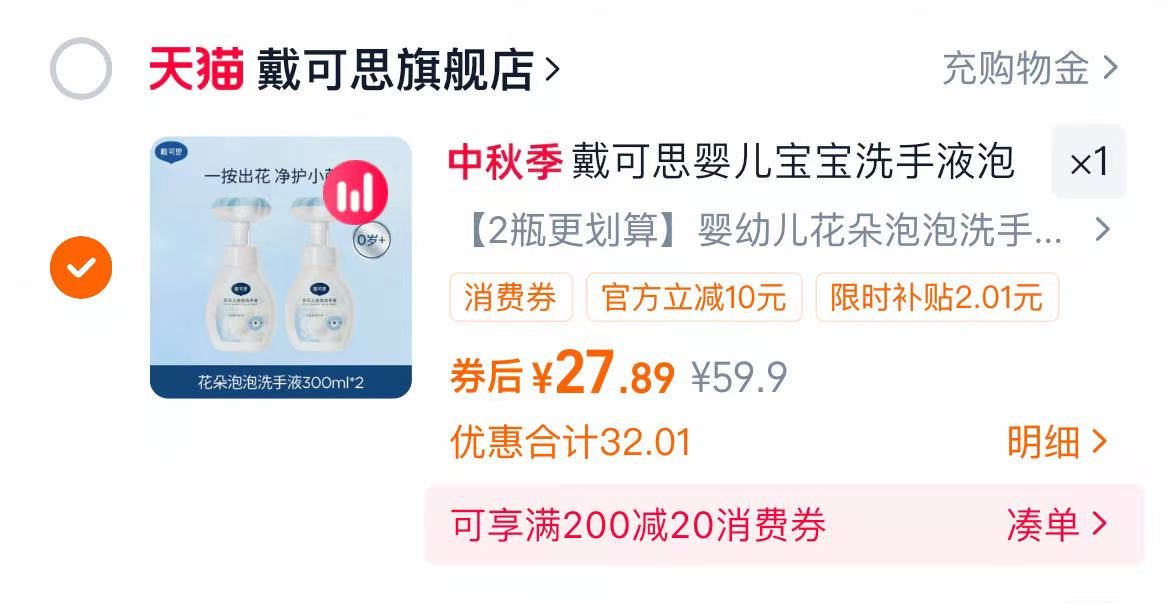Select the store checkbox for 戴可思旗舰店
Viewport: 1170px width, 603px height.
81,69
